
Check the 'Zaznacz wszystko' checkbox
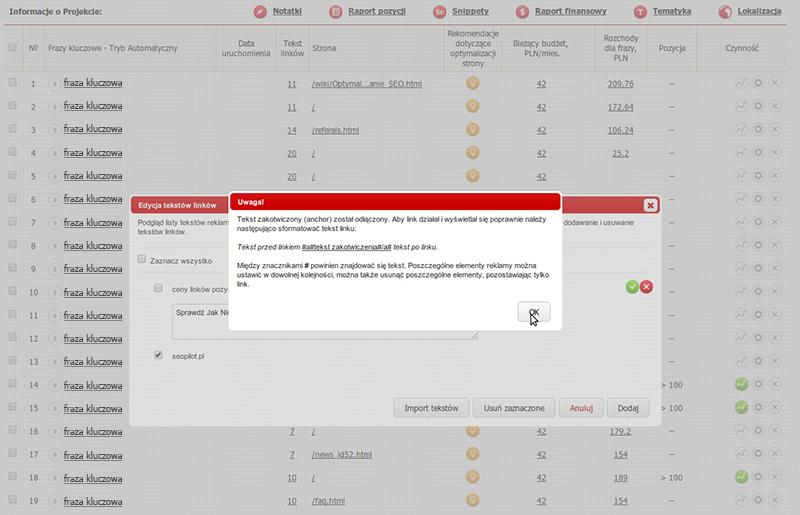[142, 260]
